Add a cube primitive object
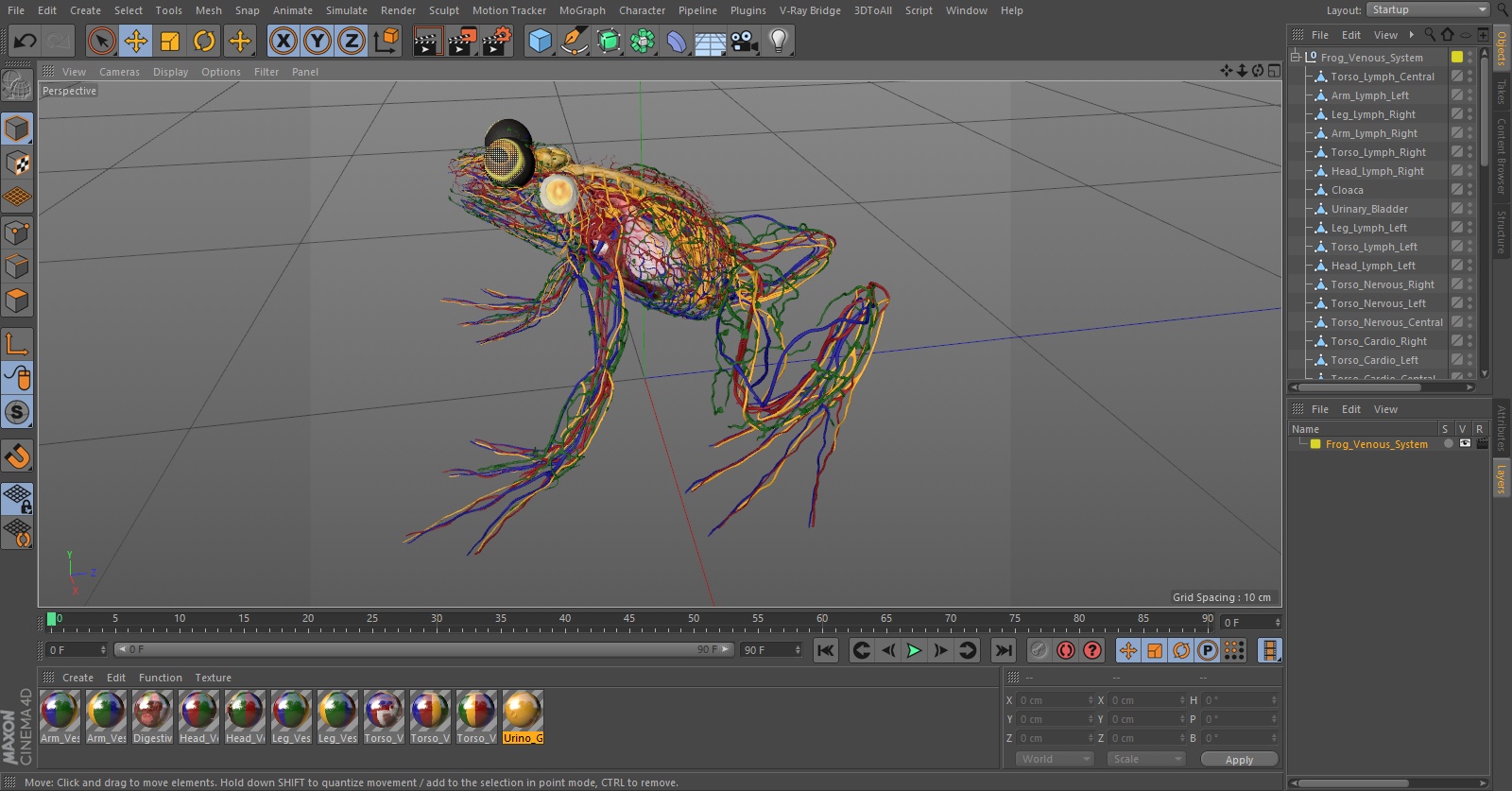 (x=540, y=41)
